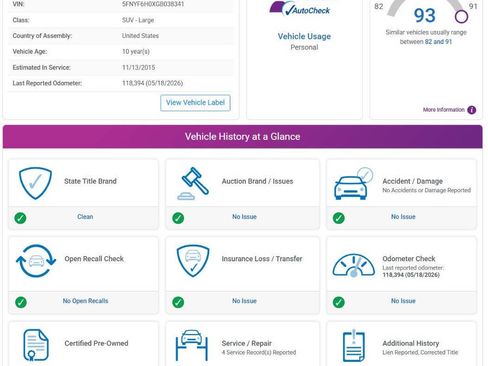
Task: Click the Additional History clipboard icon
Action: coord(354,345)
